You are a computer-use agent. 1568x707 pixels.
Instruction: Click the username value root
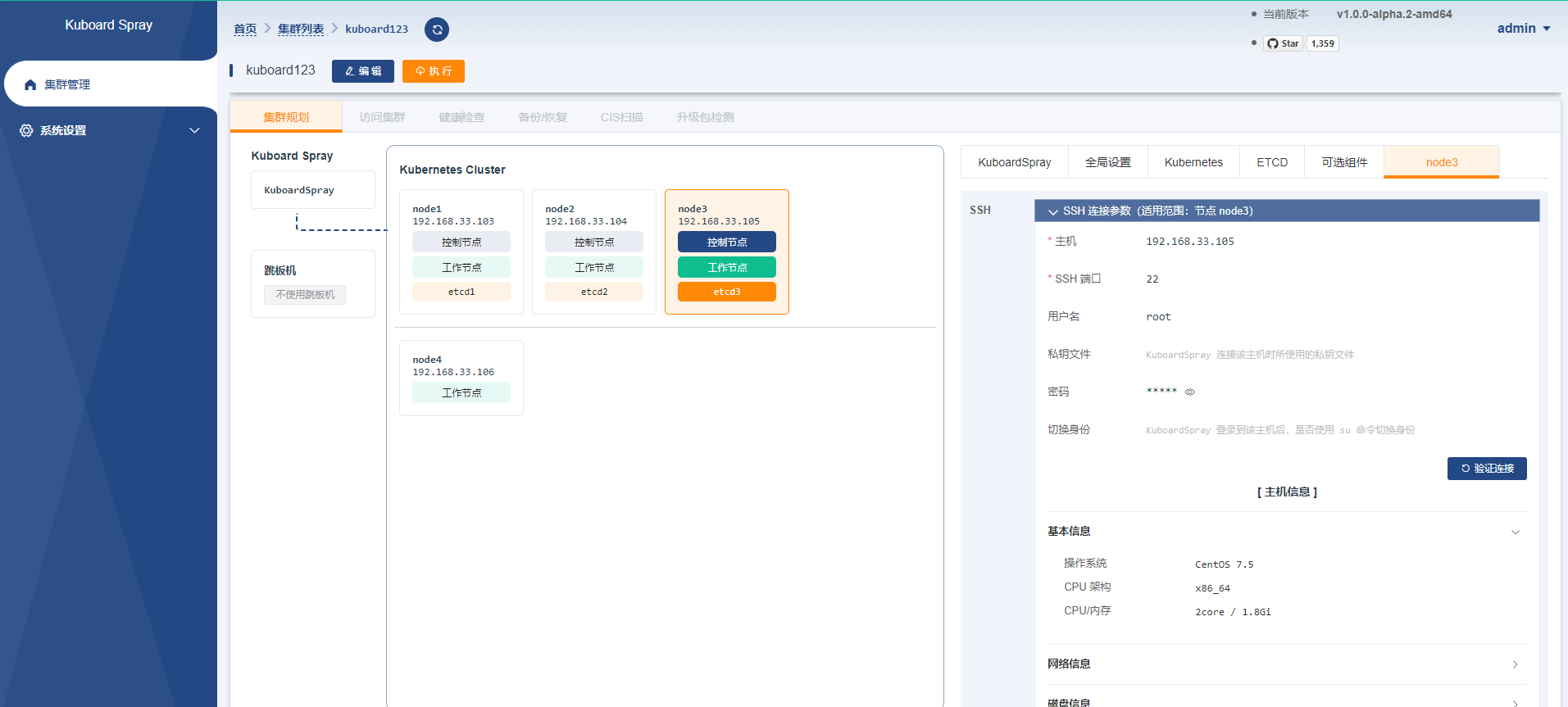[1158, 317]
